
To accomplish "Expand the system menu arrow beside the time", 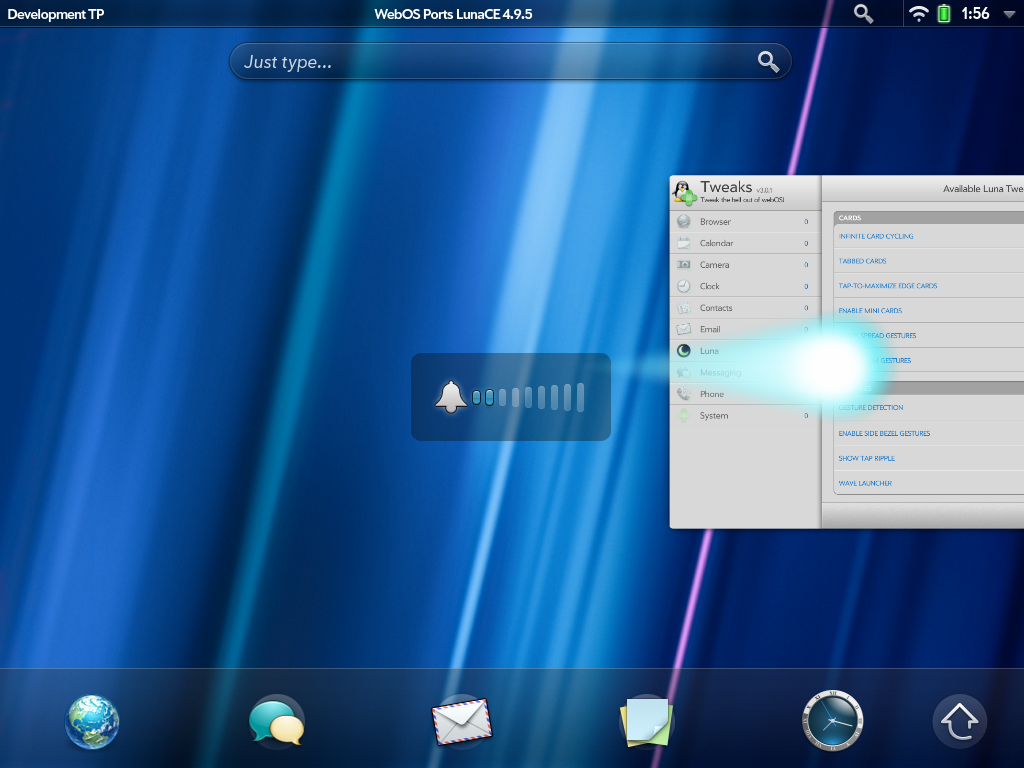I will [1007, 14].
